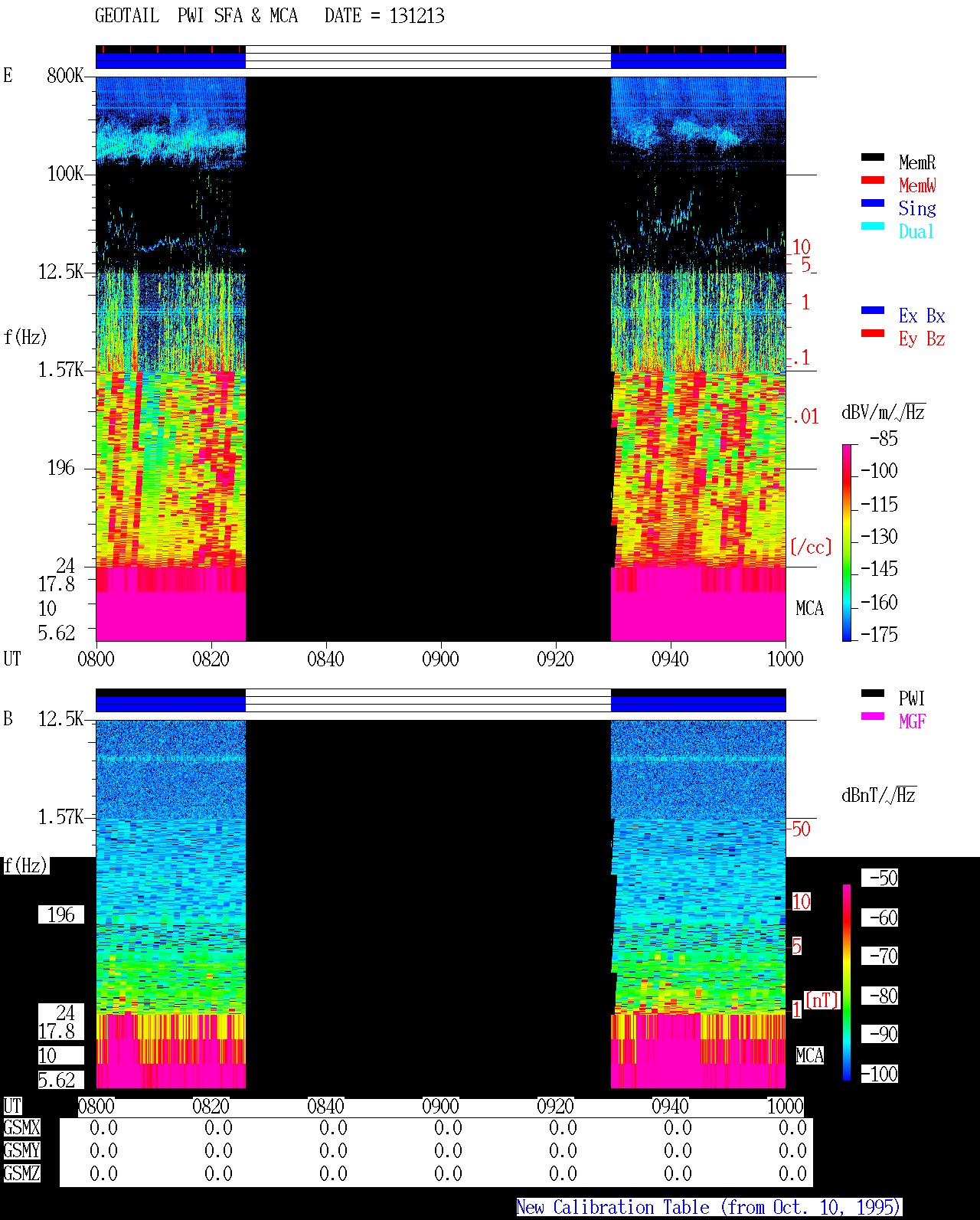
Task: Click the GSMX row label
Action: pos(21,1128)
